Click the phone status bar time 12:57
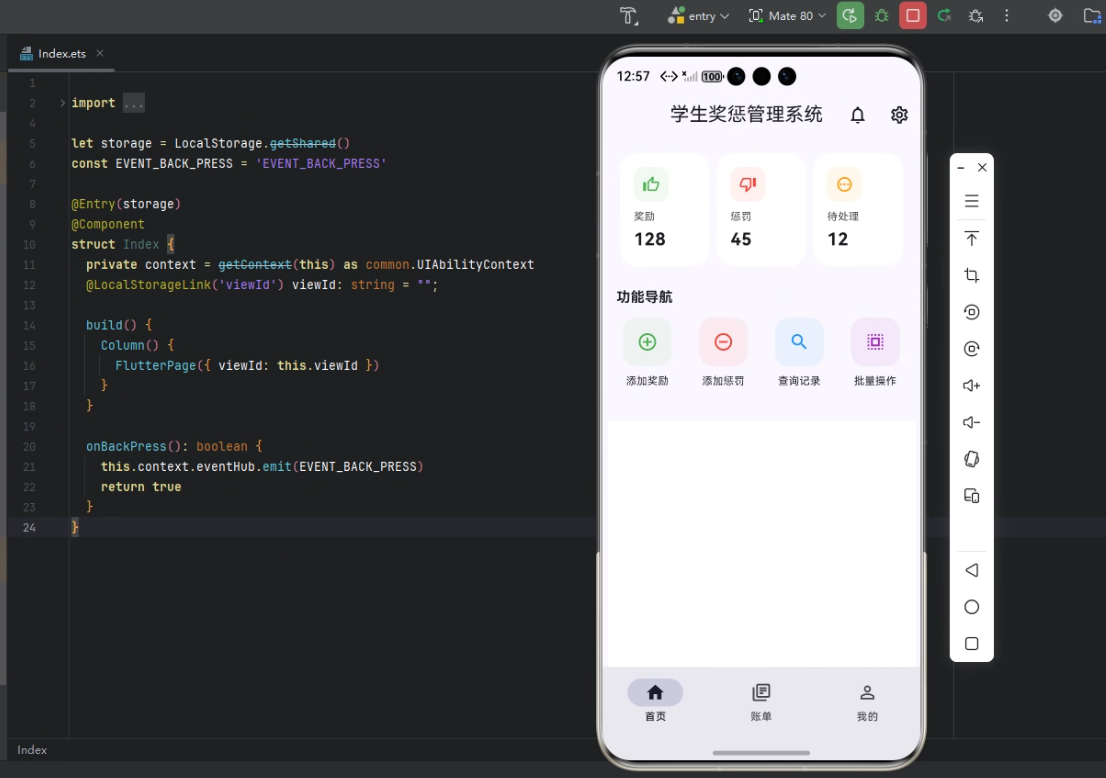Screen dimensions: 1106x778 633,76
